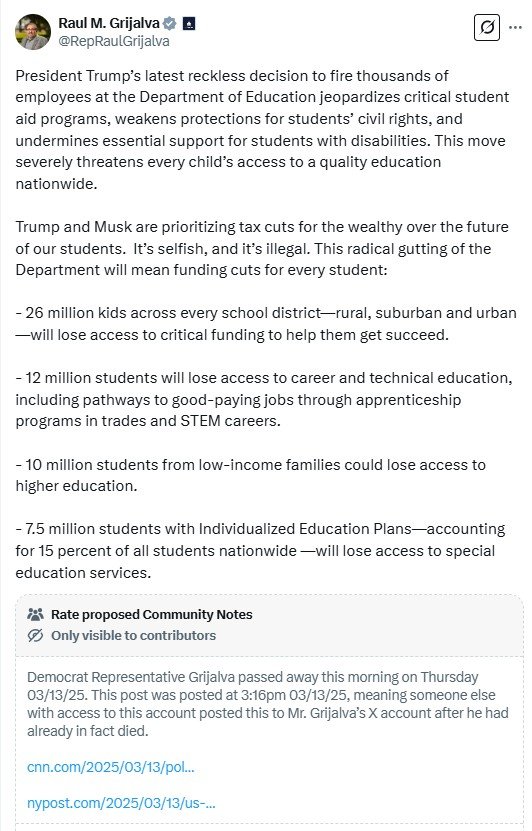
Task: Click the 26 million kids bullet line
Action: [x=266, y=324]
